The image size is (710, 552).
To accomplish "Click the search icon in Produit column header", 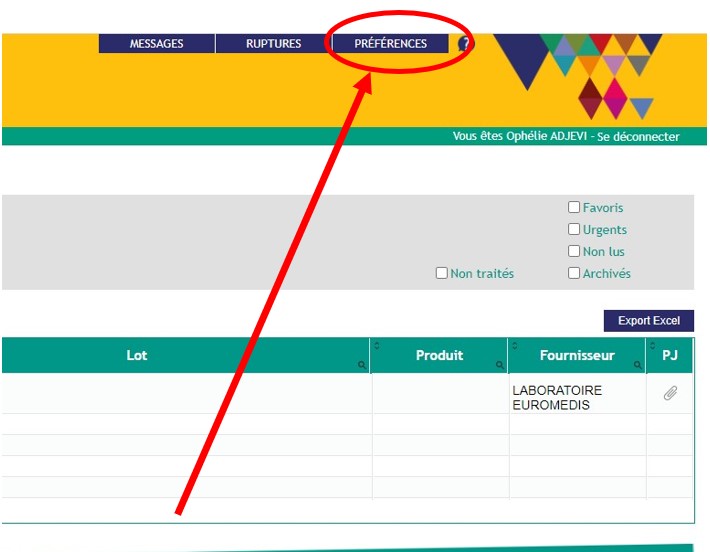I will 500,366.
